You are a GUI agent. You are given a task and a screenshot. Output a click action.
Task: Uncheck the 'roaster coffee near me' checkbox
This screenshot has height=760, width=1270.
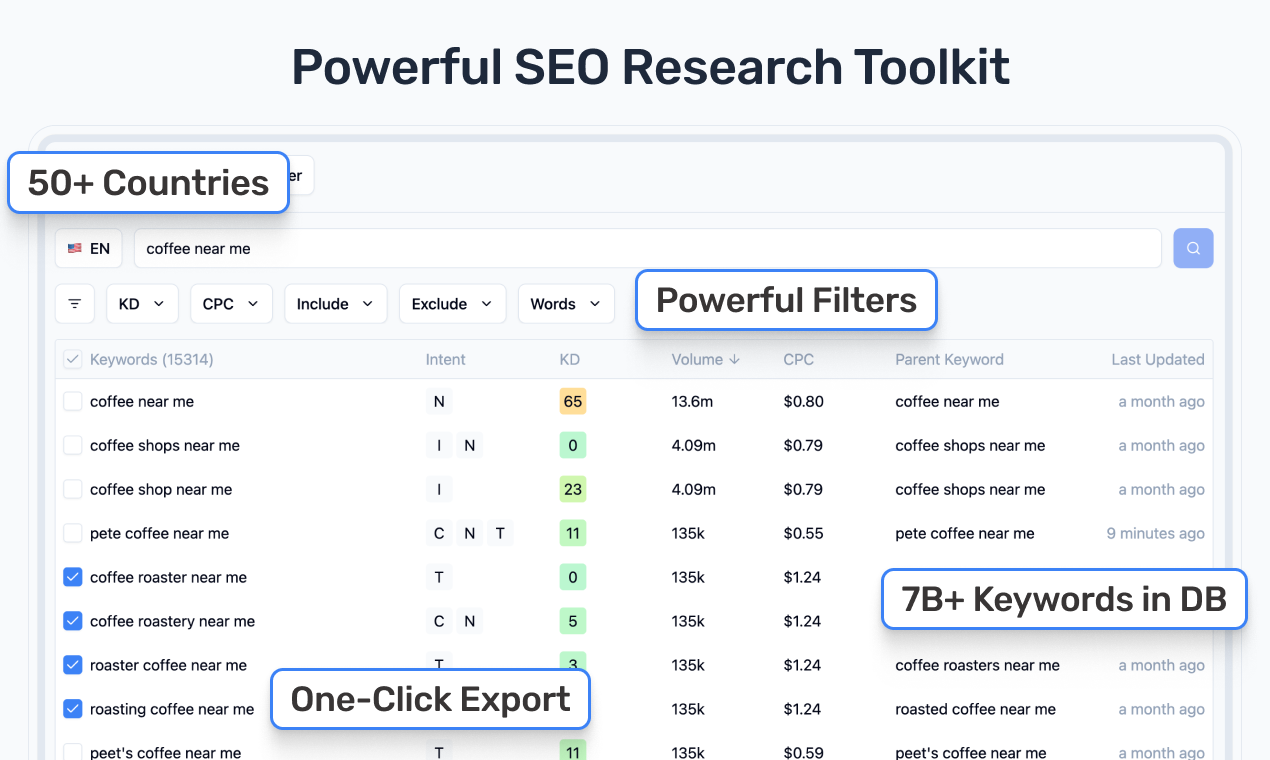[73, 665]
